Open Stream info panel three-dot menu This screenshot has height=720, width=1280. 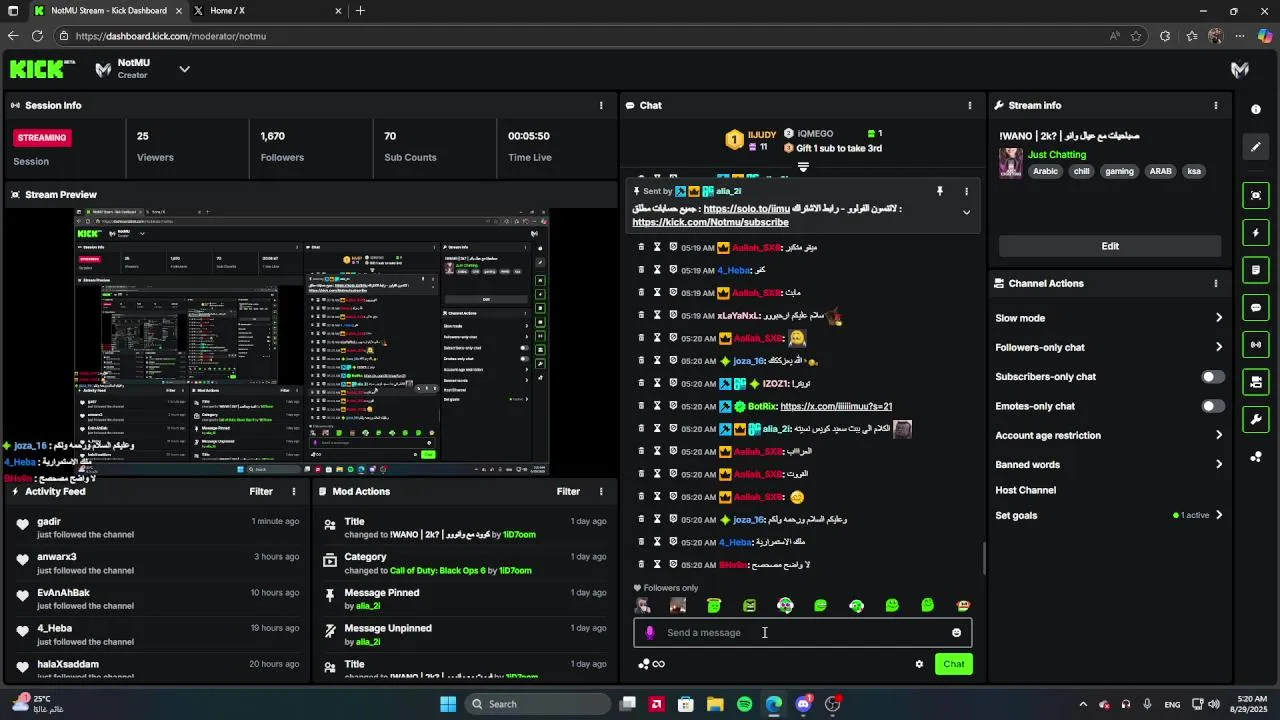click(x=1216, y=105)
